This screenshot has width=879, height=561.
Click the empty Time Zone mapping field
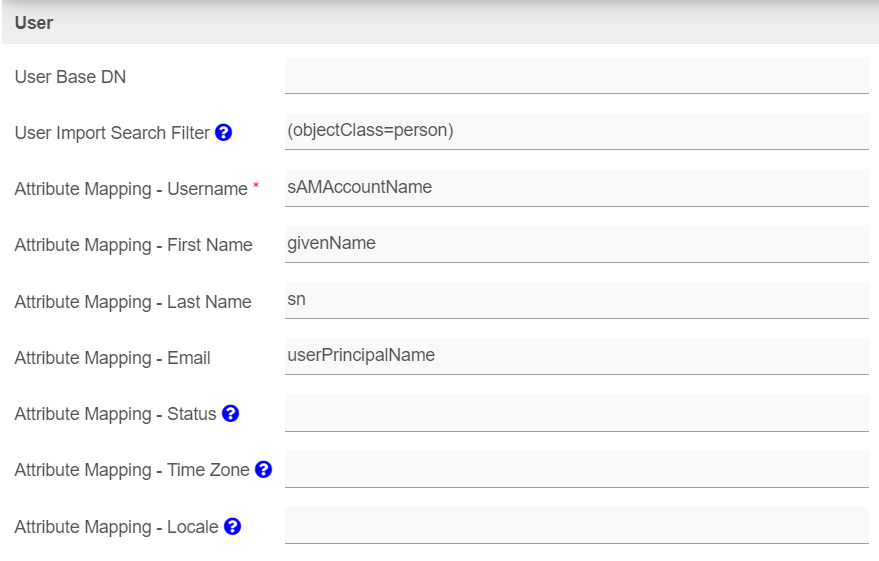[x=576, y=468]
